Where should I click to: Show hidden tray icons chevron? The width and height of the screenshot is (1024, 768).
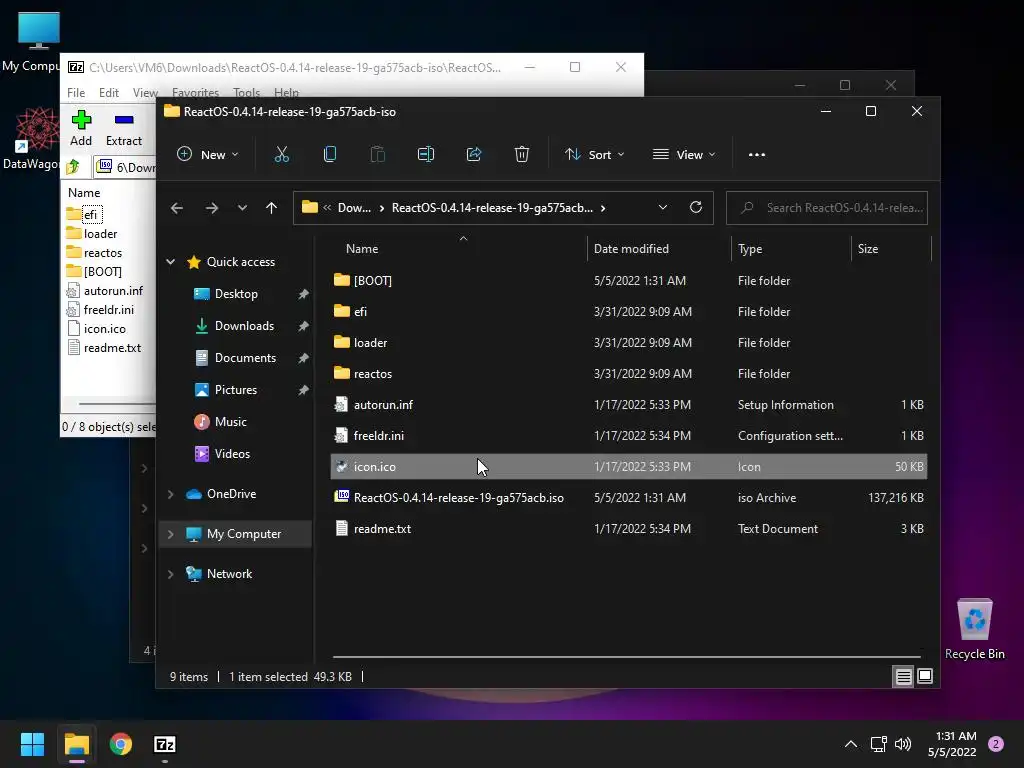[x=851, y=744]
